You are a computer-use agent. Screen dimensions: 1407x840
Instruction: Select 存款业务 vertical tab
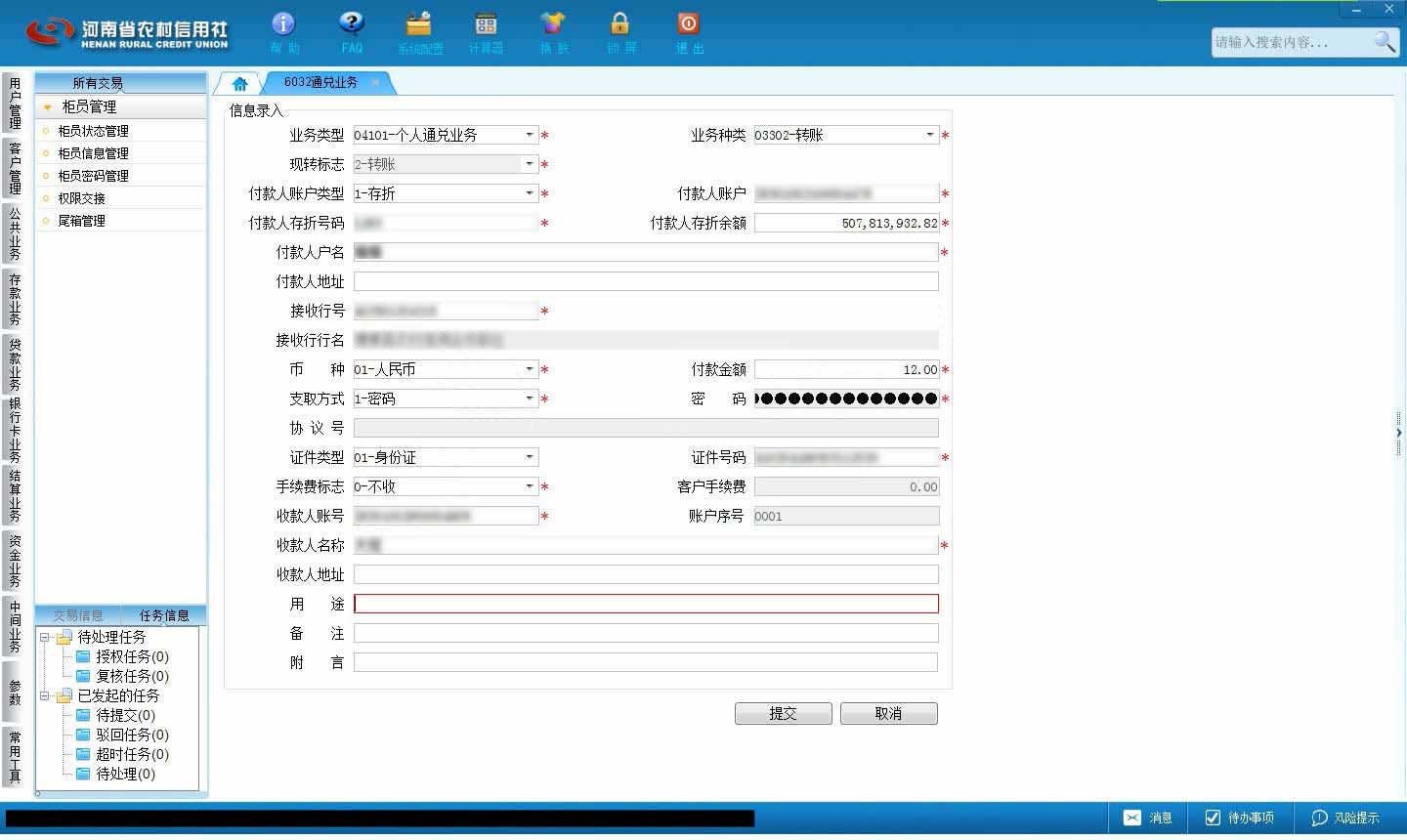click(x=14, y=299)
